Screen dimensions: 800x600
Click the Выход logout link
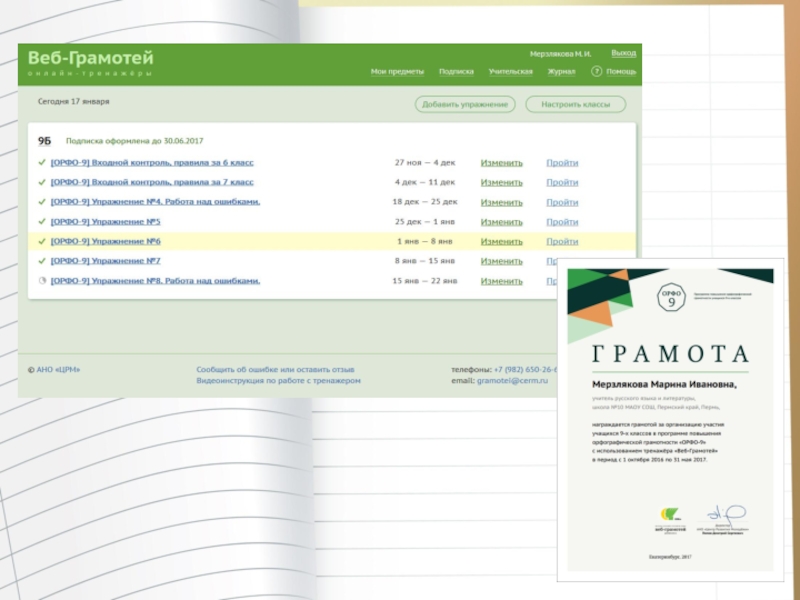tap(623, 53)
